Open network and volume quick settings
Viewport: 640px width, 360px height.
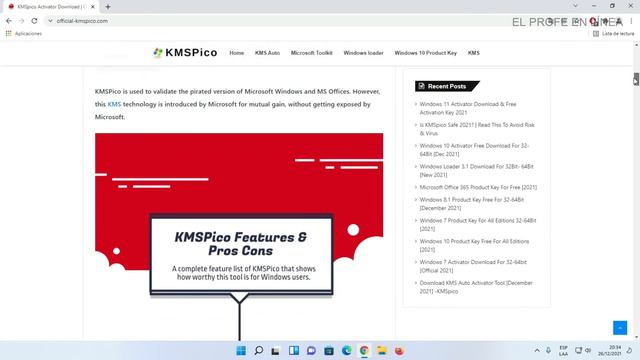tap(583, 351)
